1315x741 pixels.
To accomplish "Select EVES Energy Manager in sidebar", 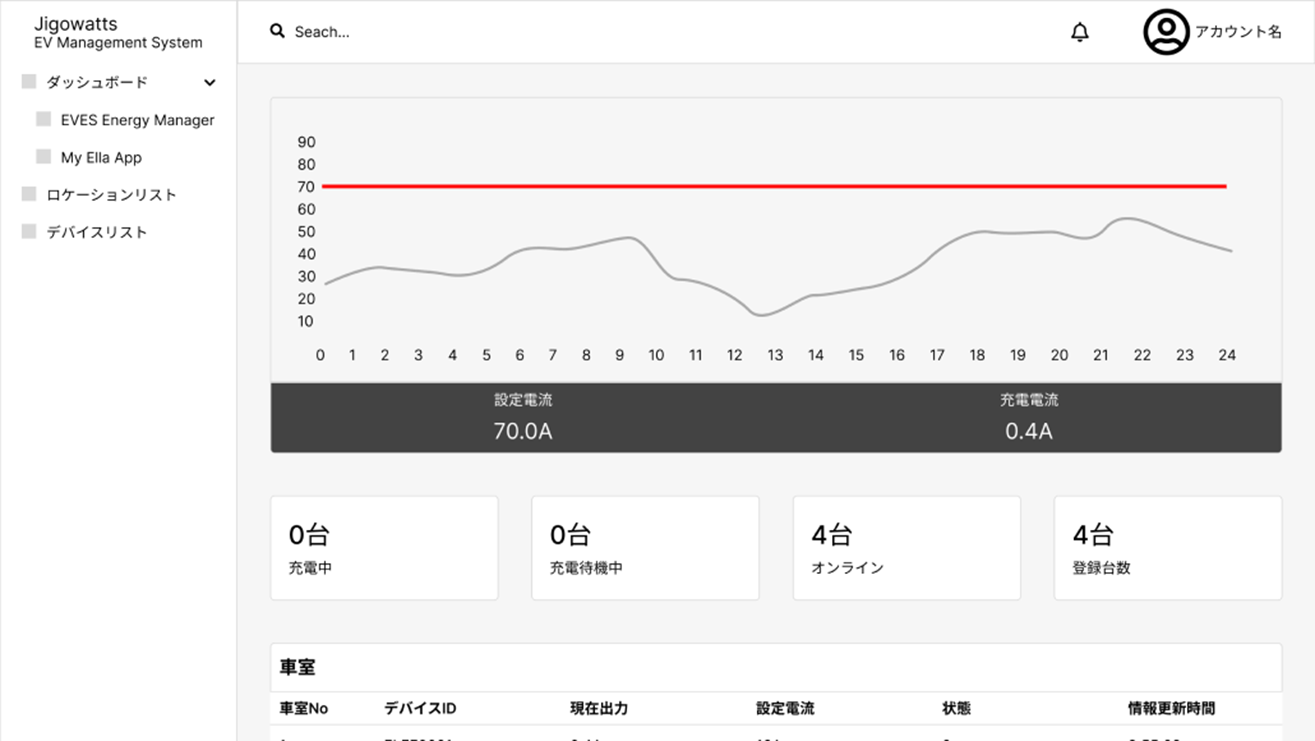I will click(137, 120).
